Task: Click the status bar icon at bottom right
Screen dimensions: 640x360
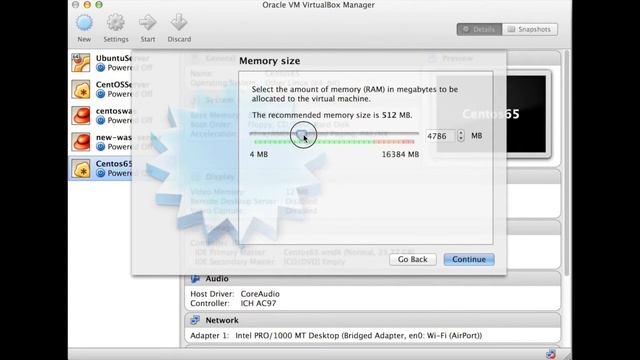Action: (x=551, y=354)
